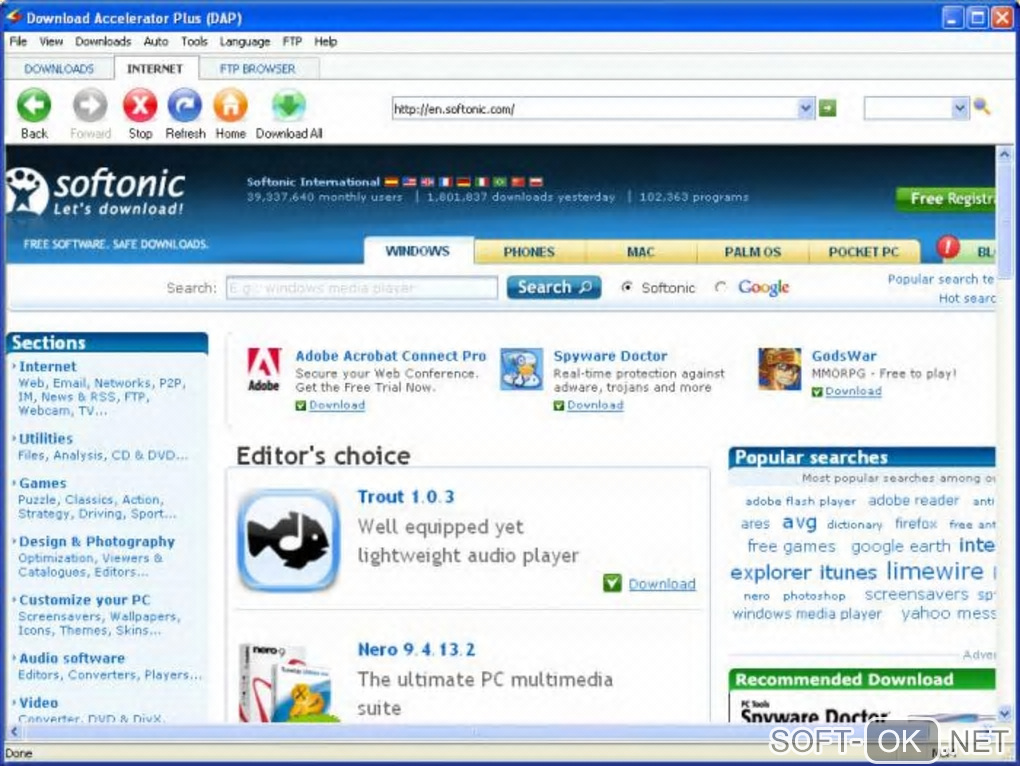Image resolution: width=1020 pixels, height=766 pixels.
Task: Click Download link under GodsWar
Action: [x=853, y=391]
